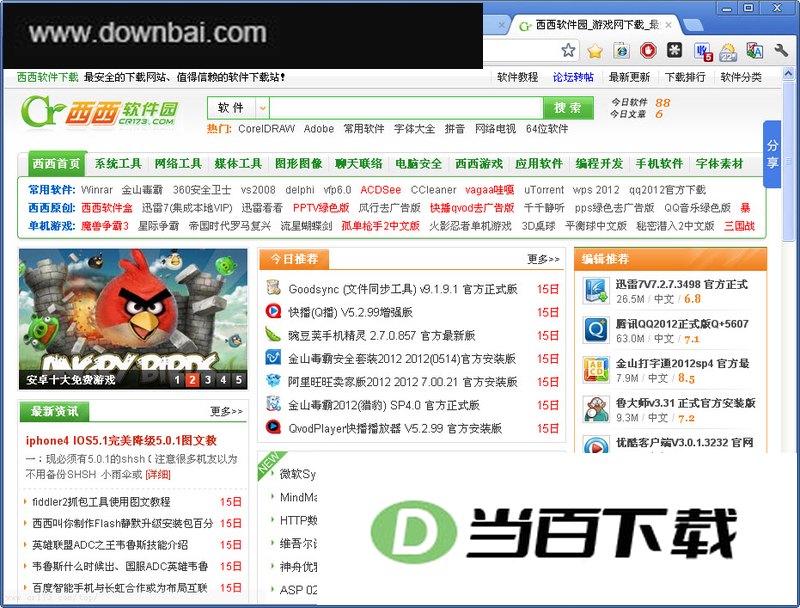Select the 西西游戏 navigation tab
Screen dimensions: 800x608
[479, 164]
